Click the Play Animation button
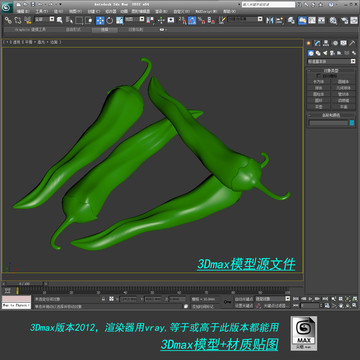 (x=311, y=298)
